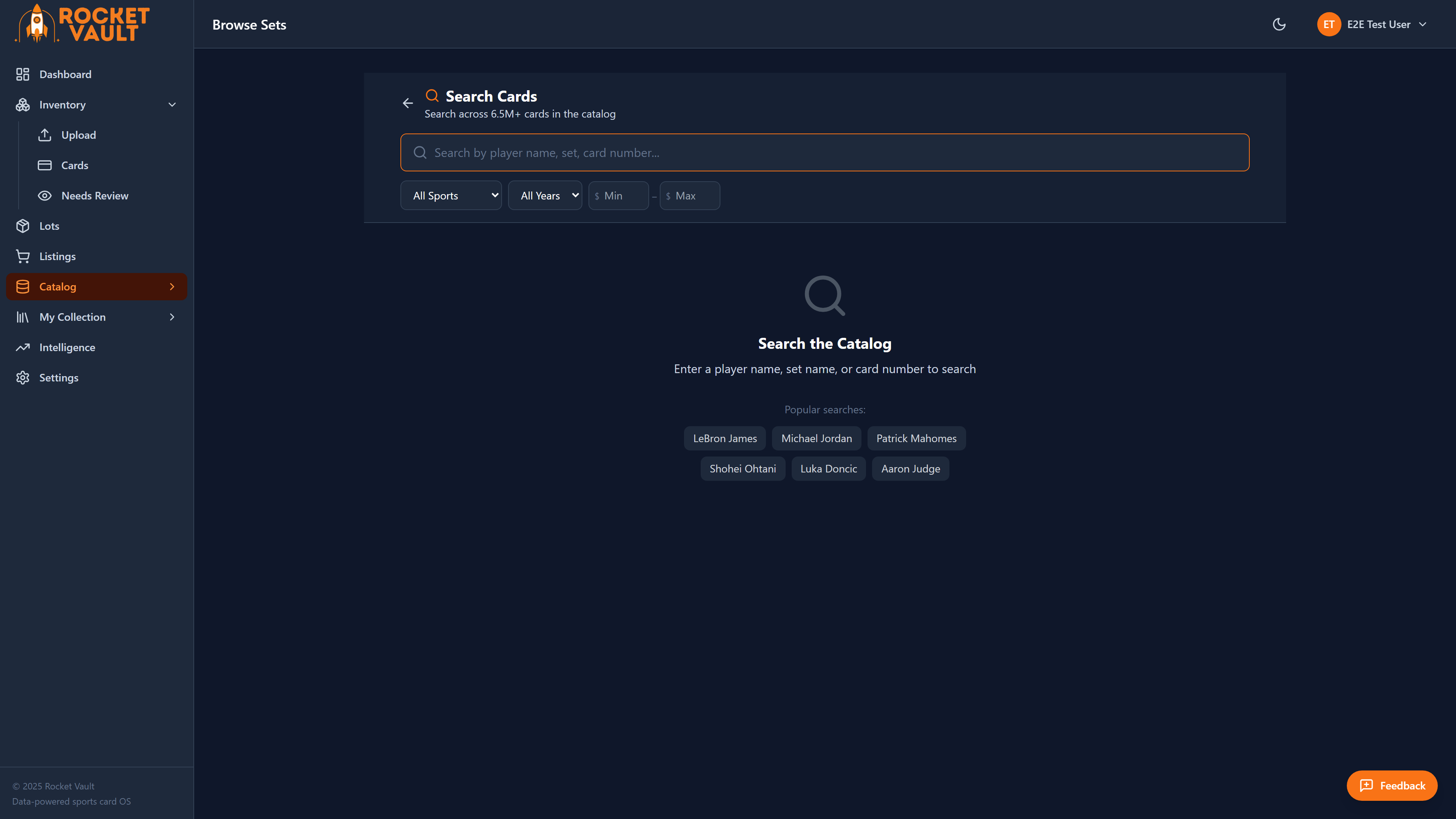Open the Settings gear
1456x819 pixels.
point(23,378)
